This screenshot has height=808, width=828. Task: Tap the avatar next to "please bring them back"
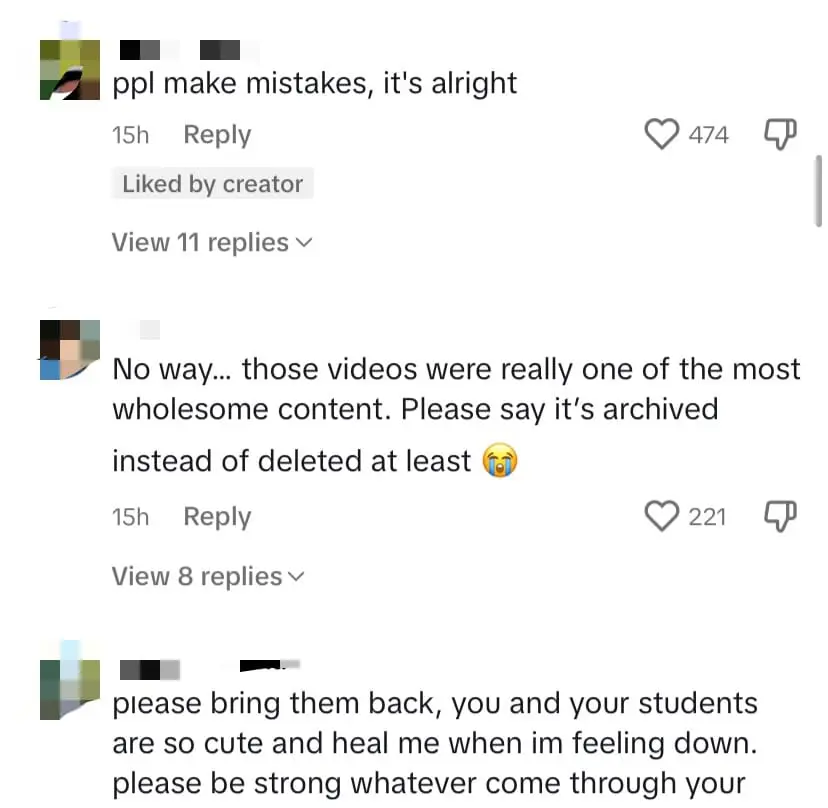[70, 680]
